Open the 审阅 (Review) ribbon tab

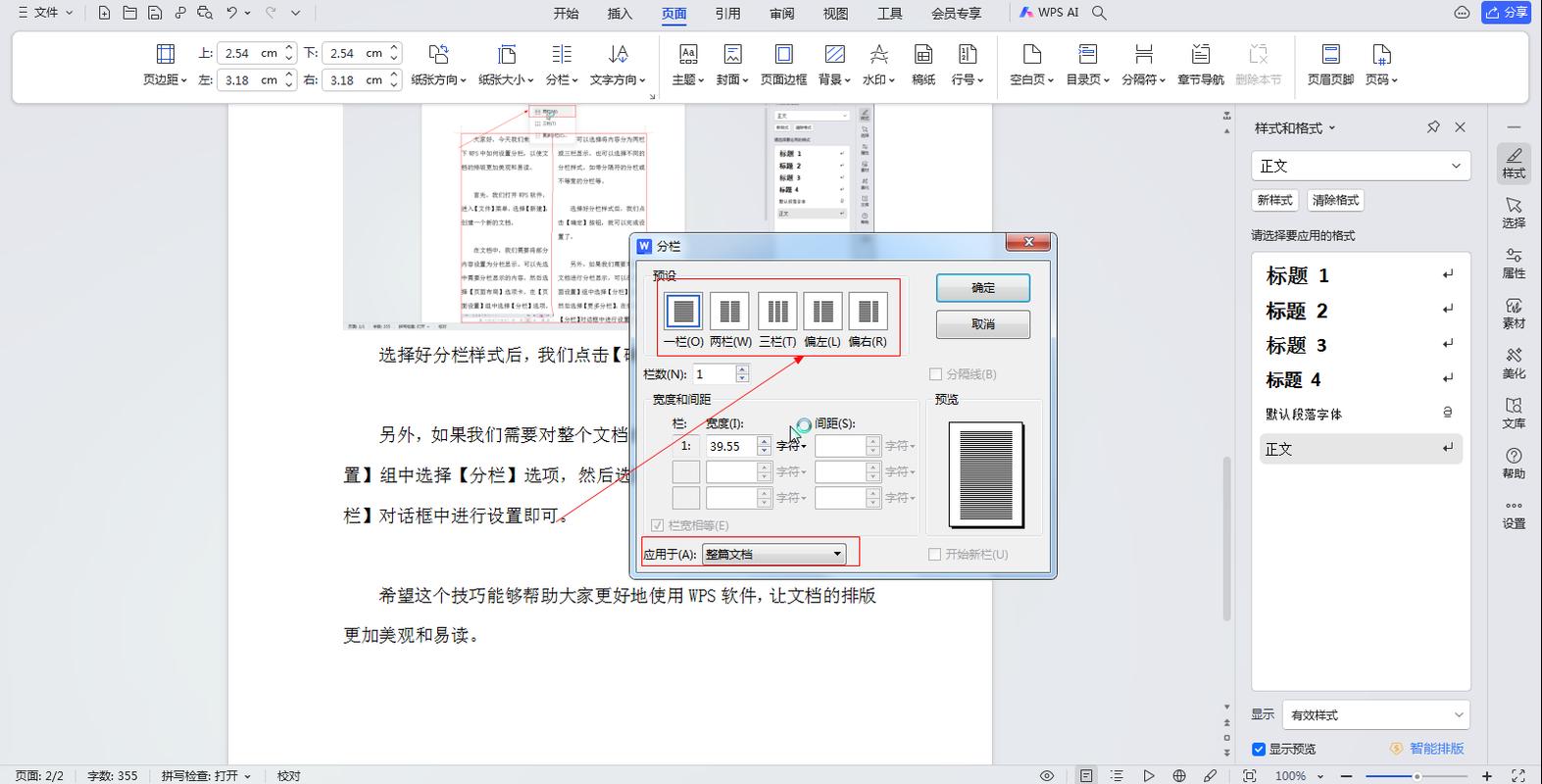781,13
